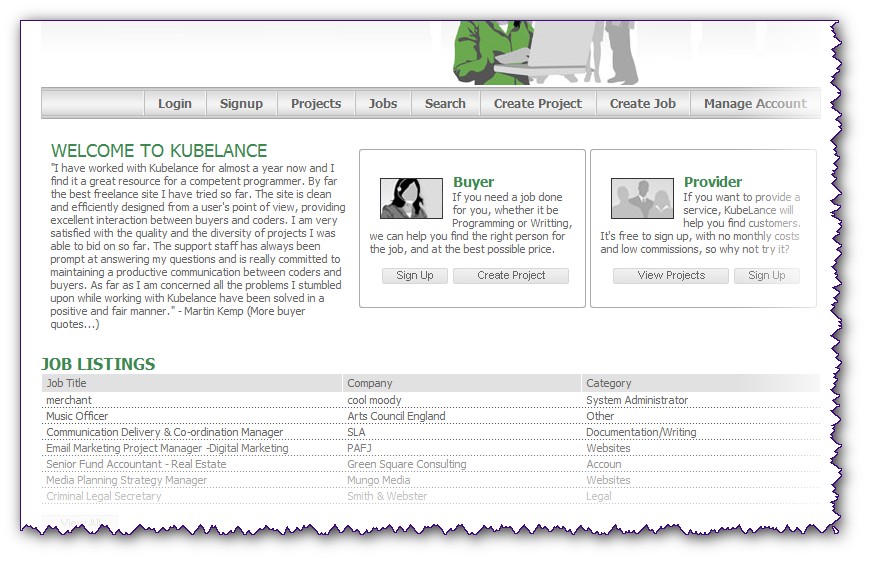Screen dimensions: 869x562
Task: Click the Buyer woman portrait icon
Action: (411, 198)
